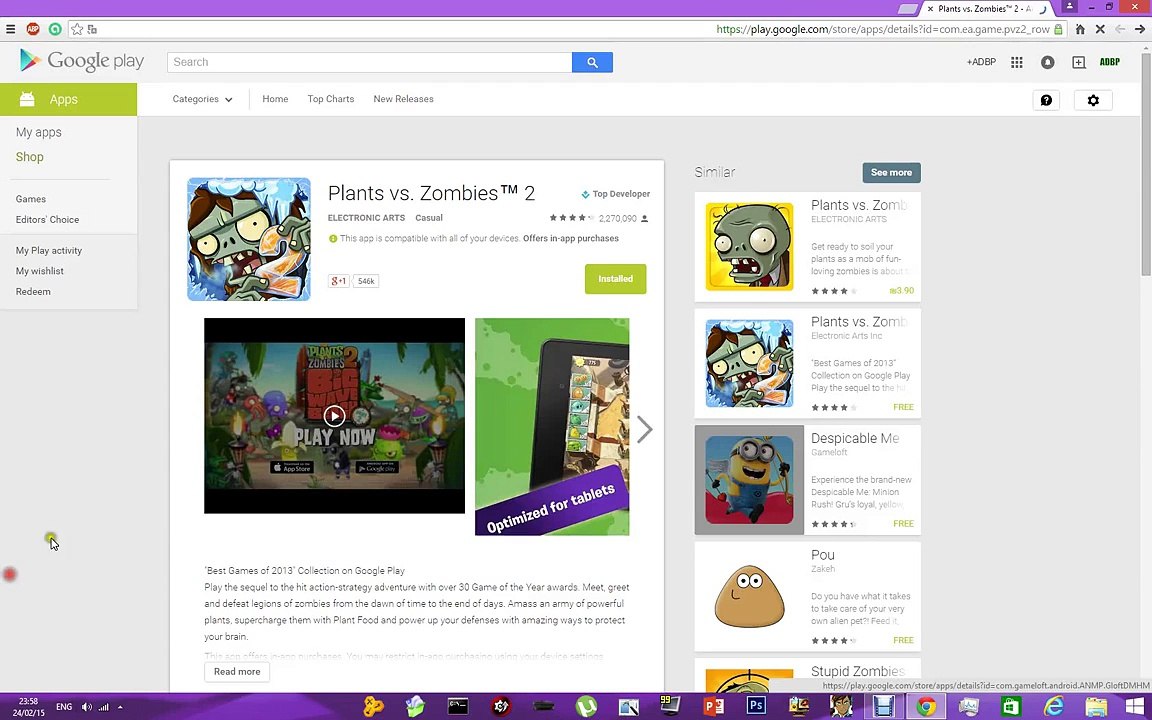Click the ELECTRONIC ARTS developer link
Viewport: 1152px width, 720px height.
pos(366,217)
